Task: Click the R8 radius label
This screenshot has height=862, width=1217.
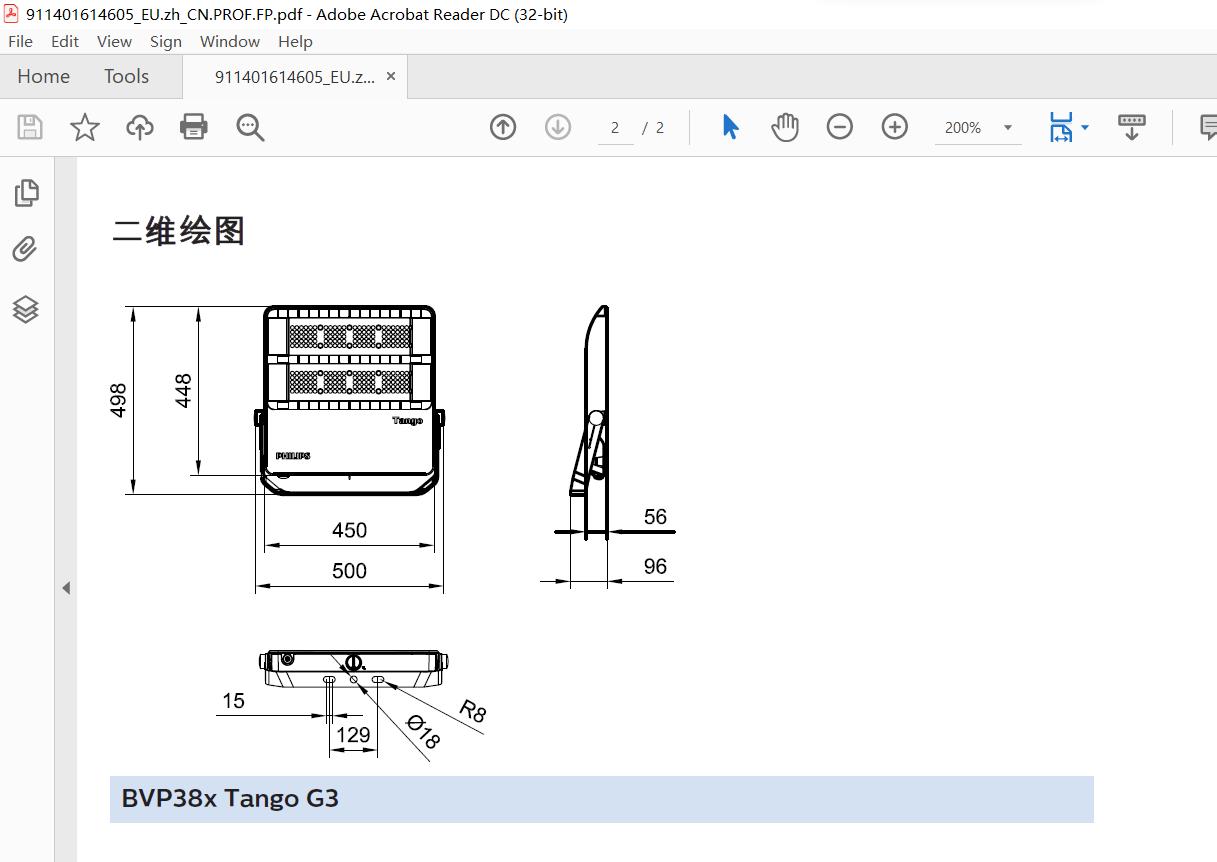Action: (473, 711)
